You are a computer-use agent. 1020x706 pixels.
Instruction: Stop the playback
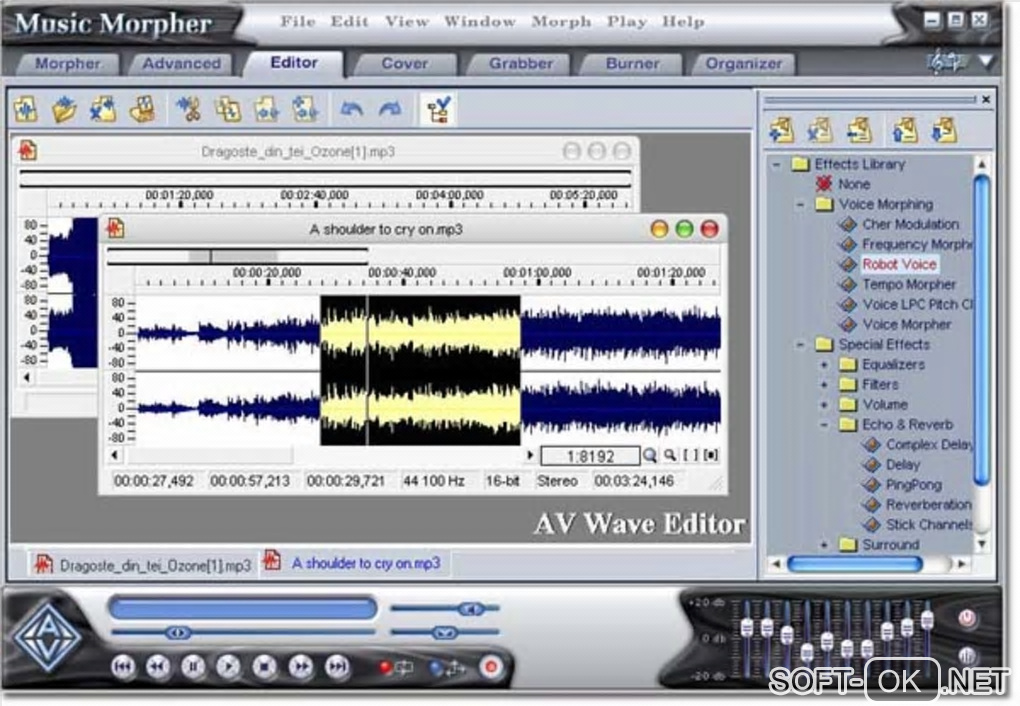[x=264, y=667]
